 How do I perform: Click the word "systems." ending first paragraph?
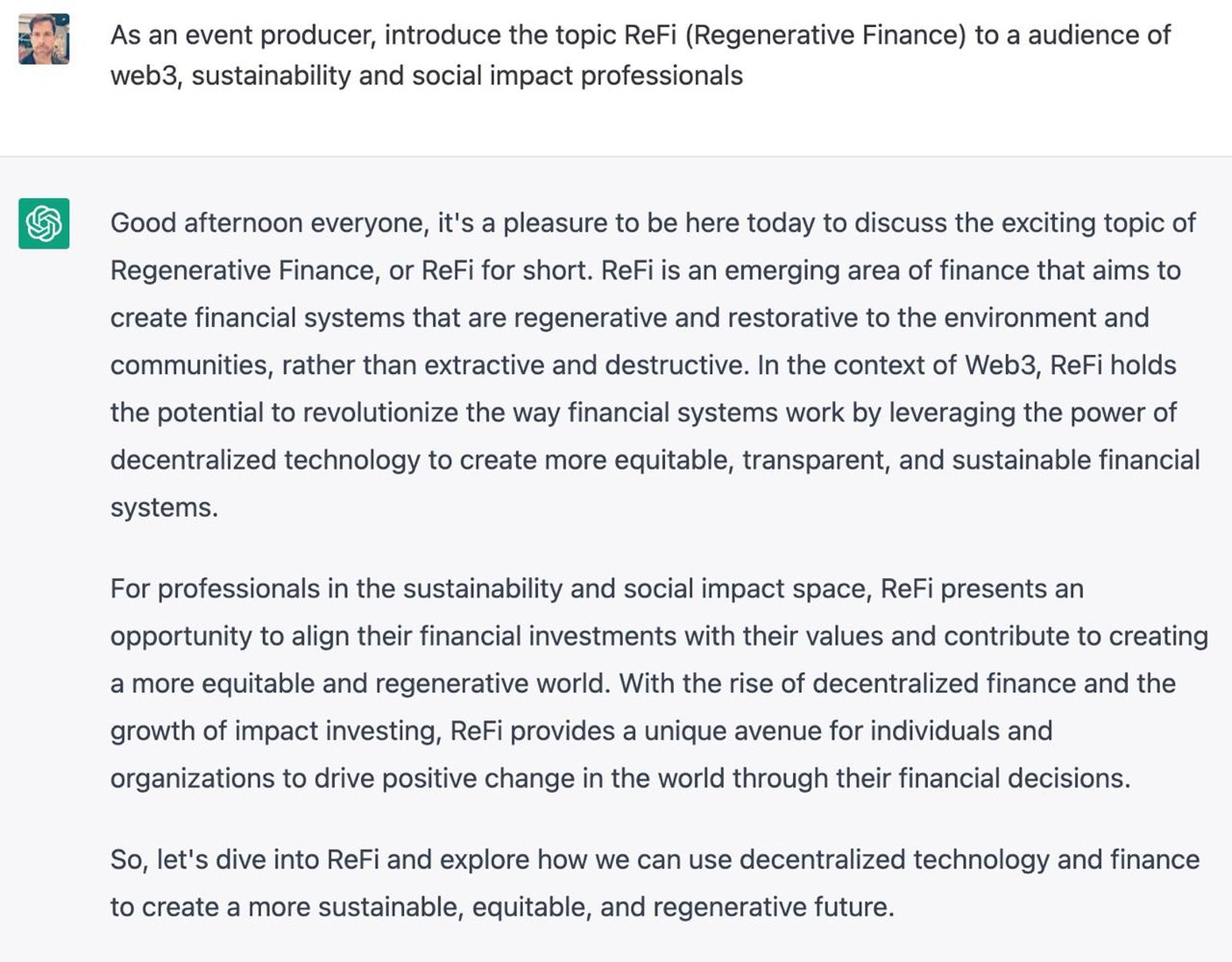click(x=164, y=508)
